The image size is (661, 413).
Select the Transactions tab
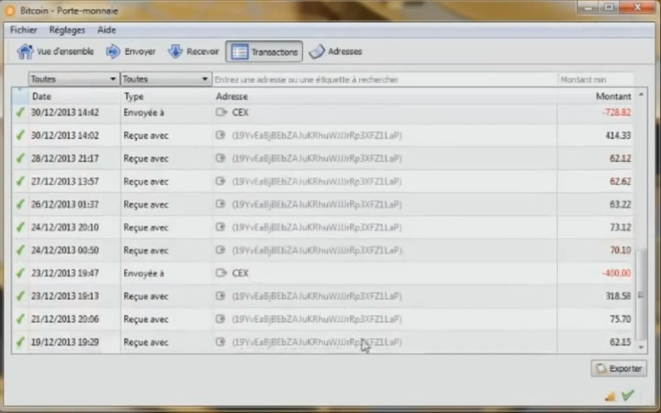264,51
